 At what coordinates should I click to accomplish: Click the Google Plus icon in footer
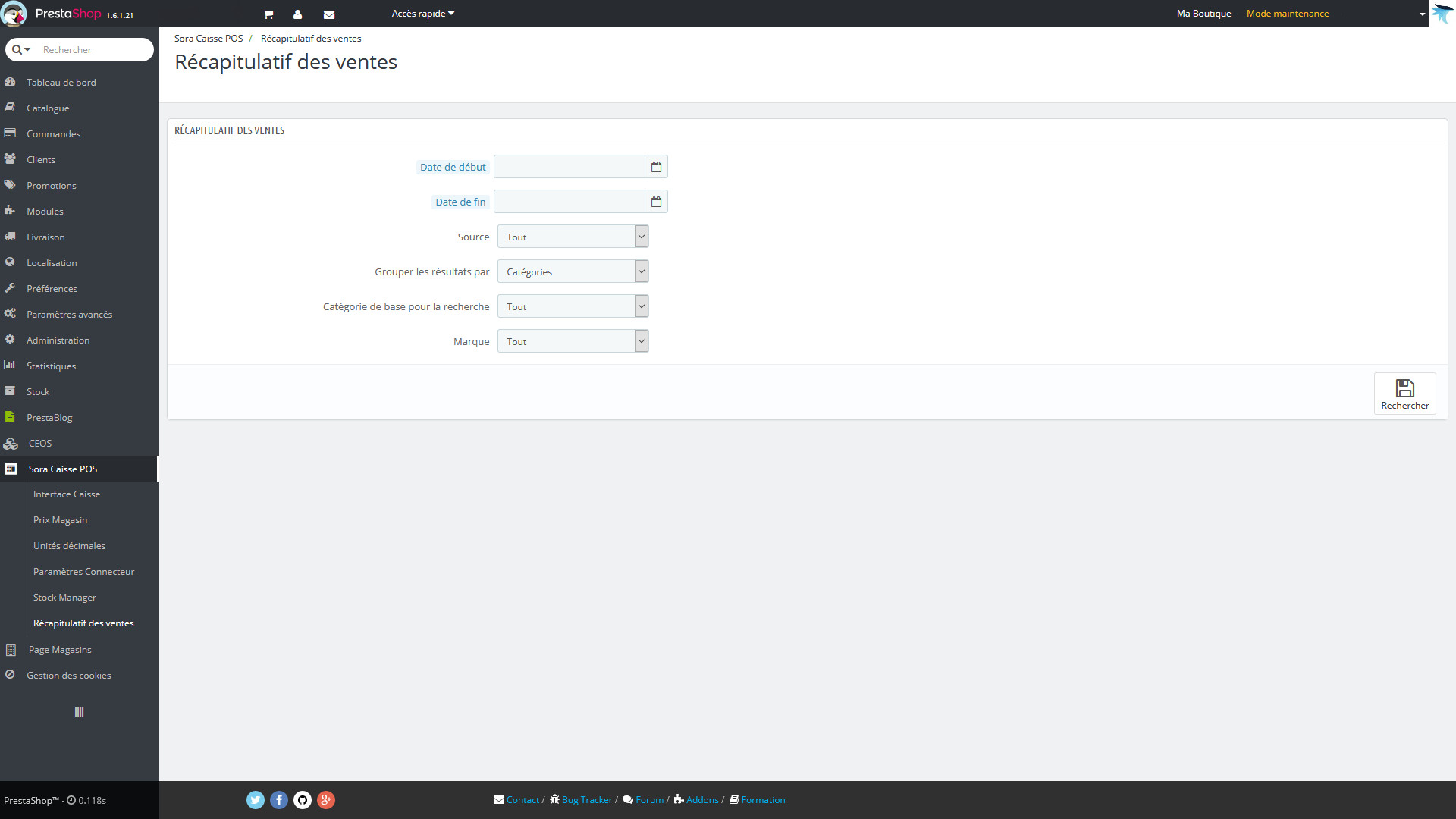coord(326,800)
